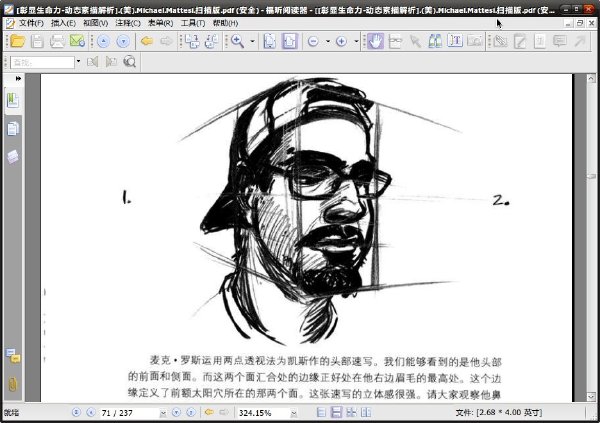Switch to continuous page layout view
Image resolution: width=600 pixels, height=423 pixels.
(x=336, y=412)
